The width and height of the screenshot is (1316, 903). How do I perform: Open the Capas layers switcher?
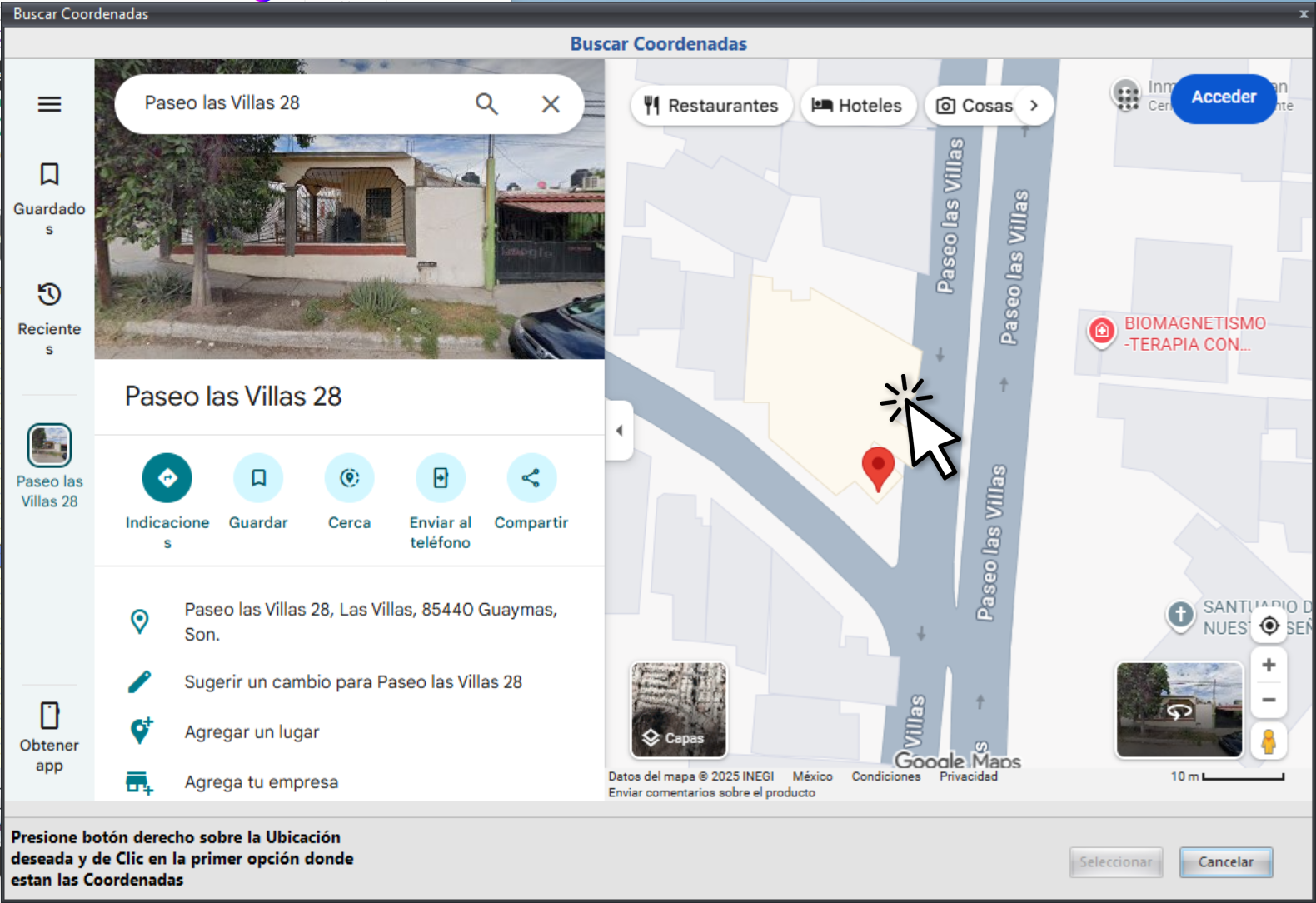(x=678, y=710)
